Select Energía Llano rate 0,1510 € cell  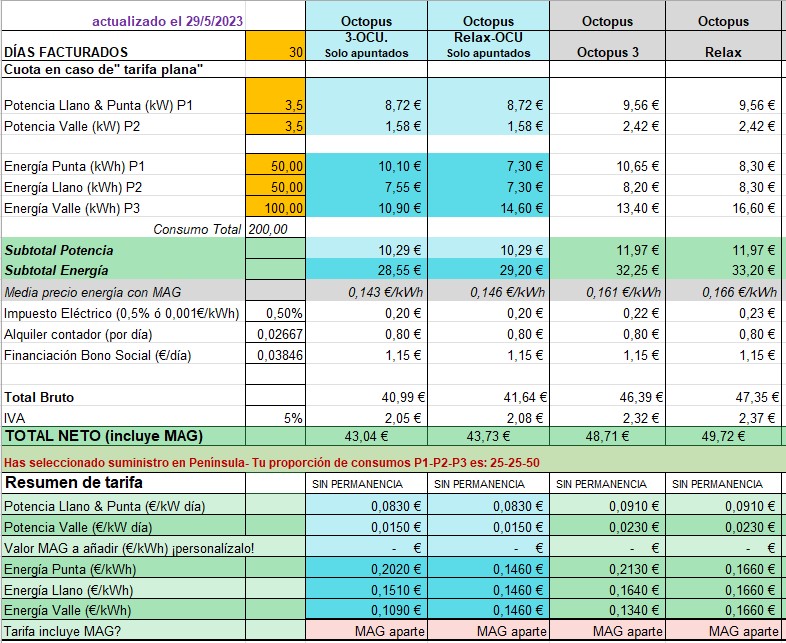point(366,589)
